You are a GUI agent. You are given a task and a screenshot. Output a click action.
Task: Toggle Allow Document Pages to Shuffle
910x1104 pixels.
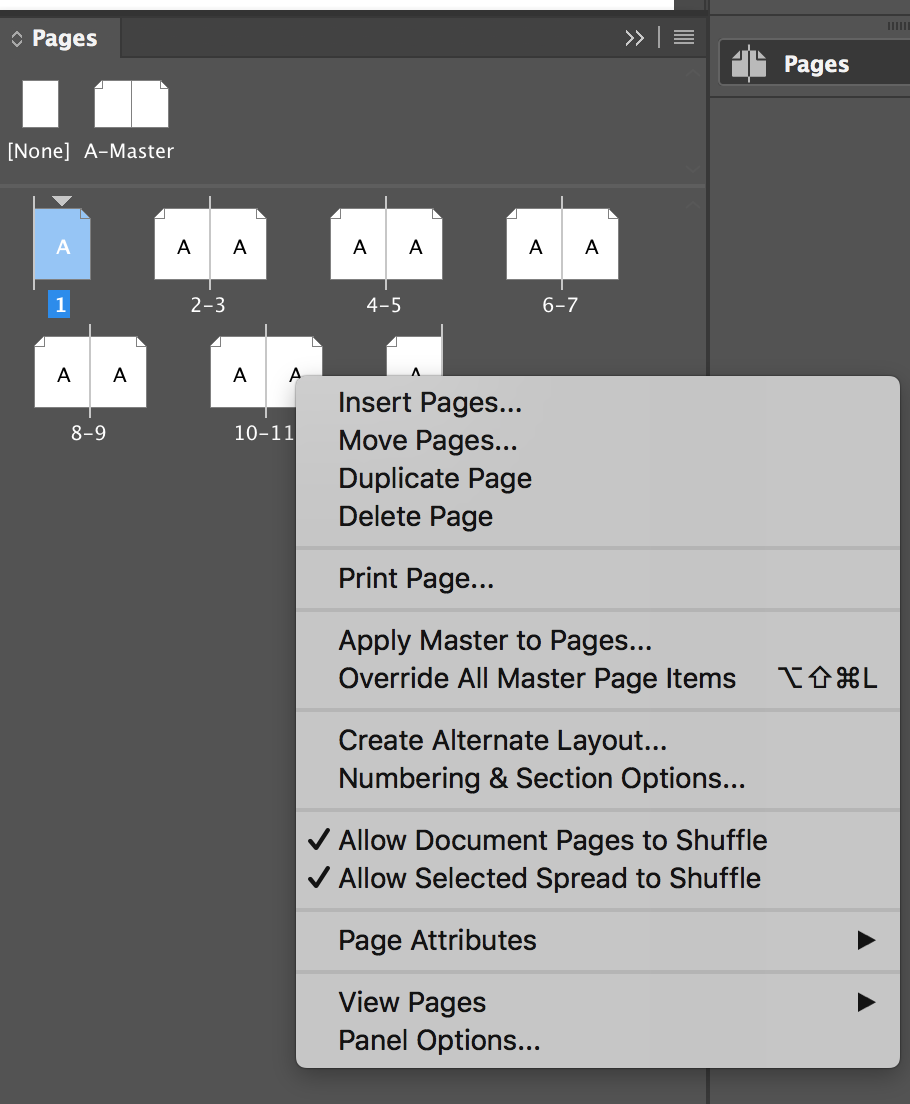click(552, 840)
